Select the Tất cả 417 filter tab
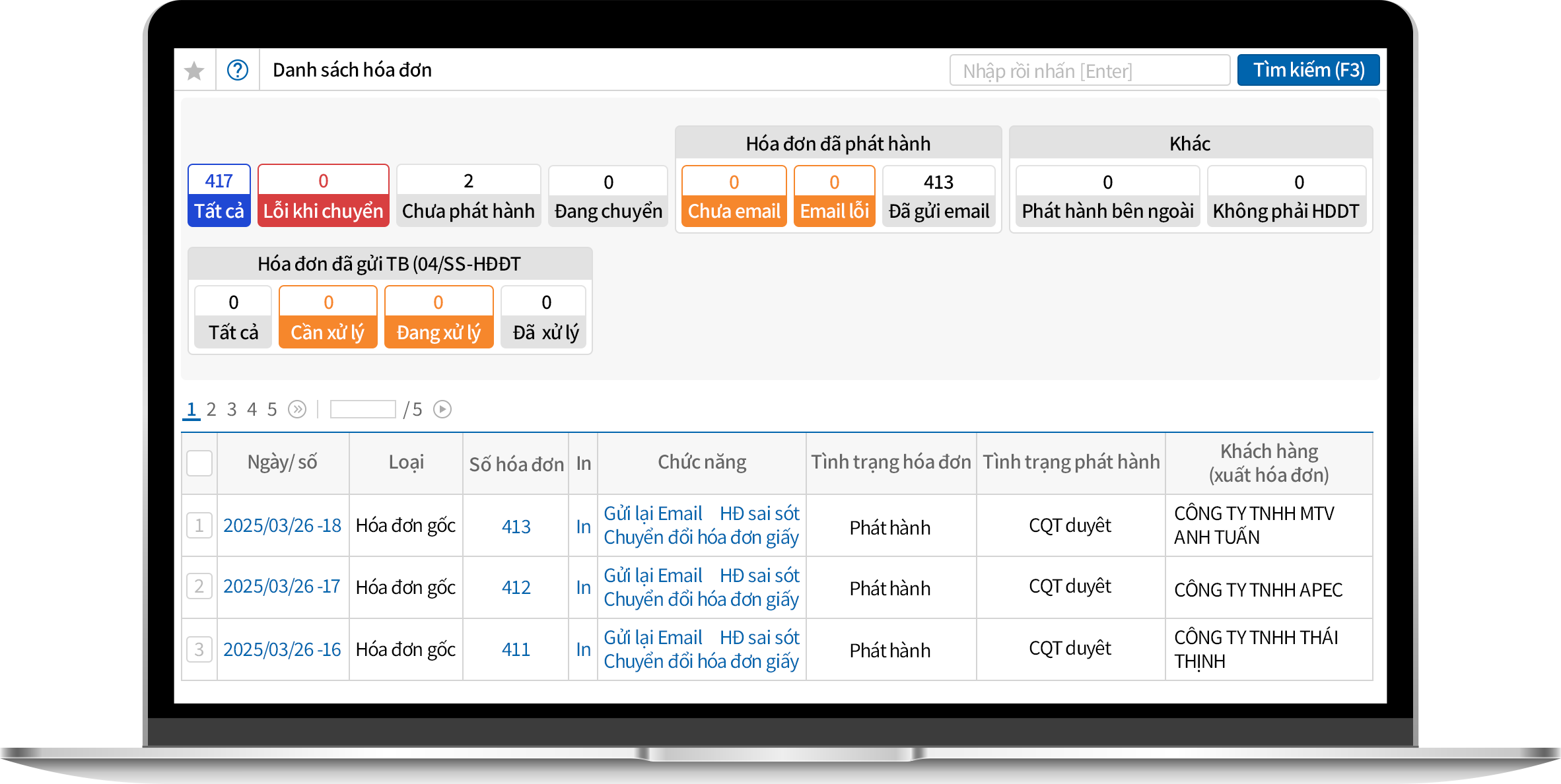This screenshot has width=1561, height=784. [x=219, y=196]
